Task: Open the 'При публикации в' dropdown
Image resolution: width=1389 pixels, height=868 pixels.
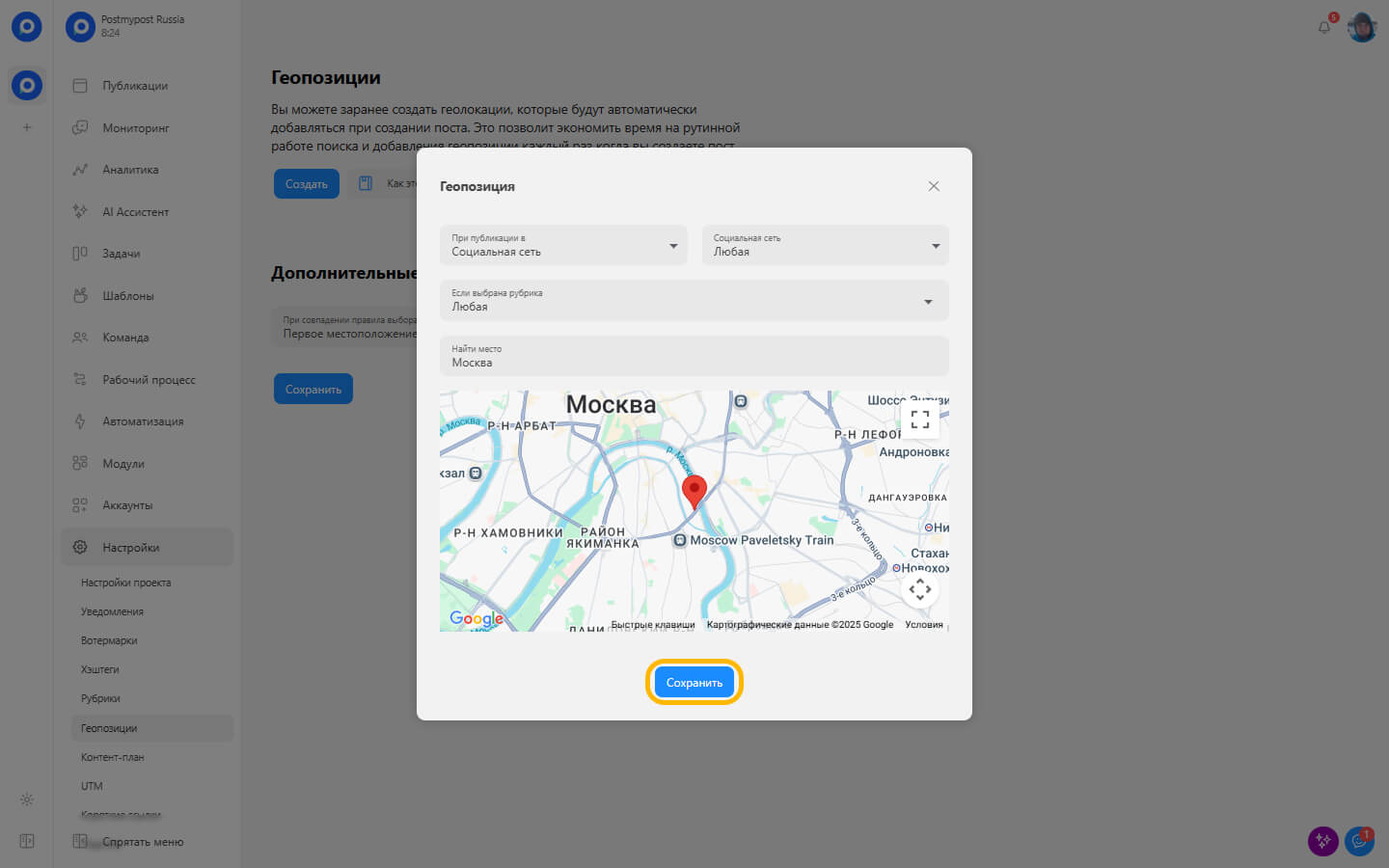Action: coord(563,245)
